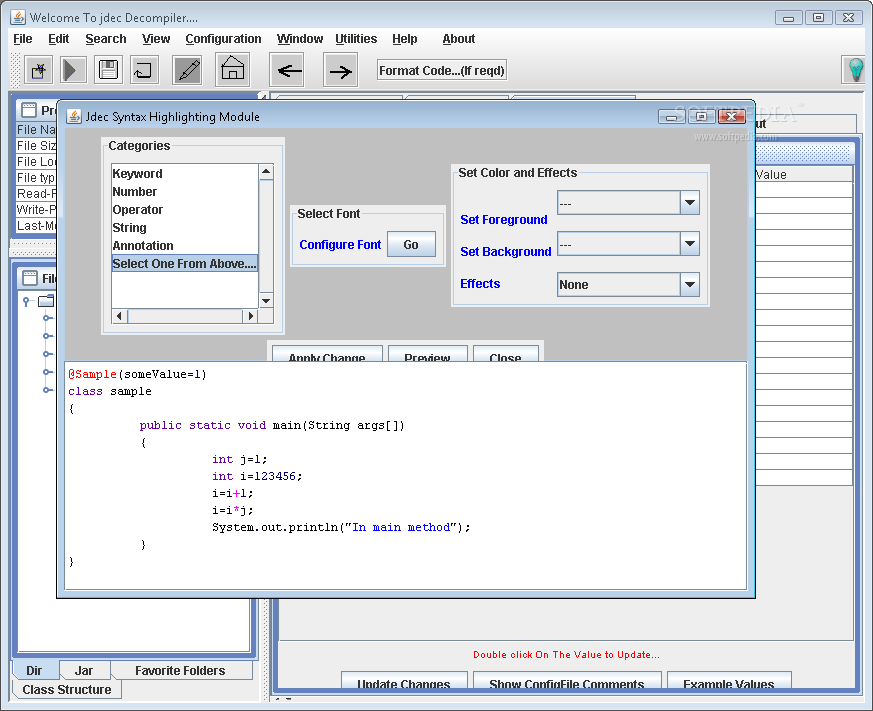This screenshot has width=873, height=711.
Task: Click the Effects label
Action: pyautogui.click(x=480, y=283)
